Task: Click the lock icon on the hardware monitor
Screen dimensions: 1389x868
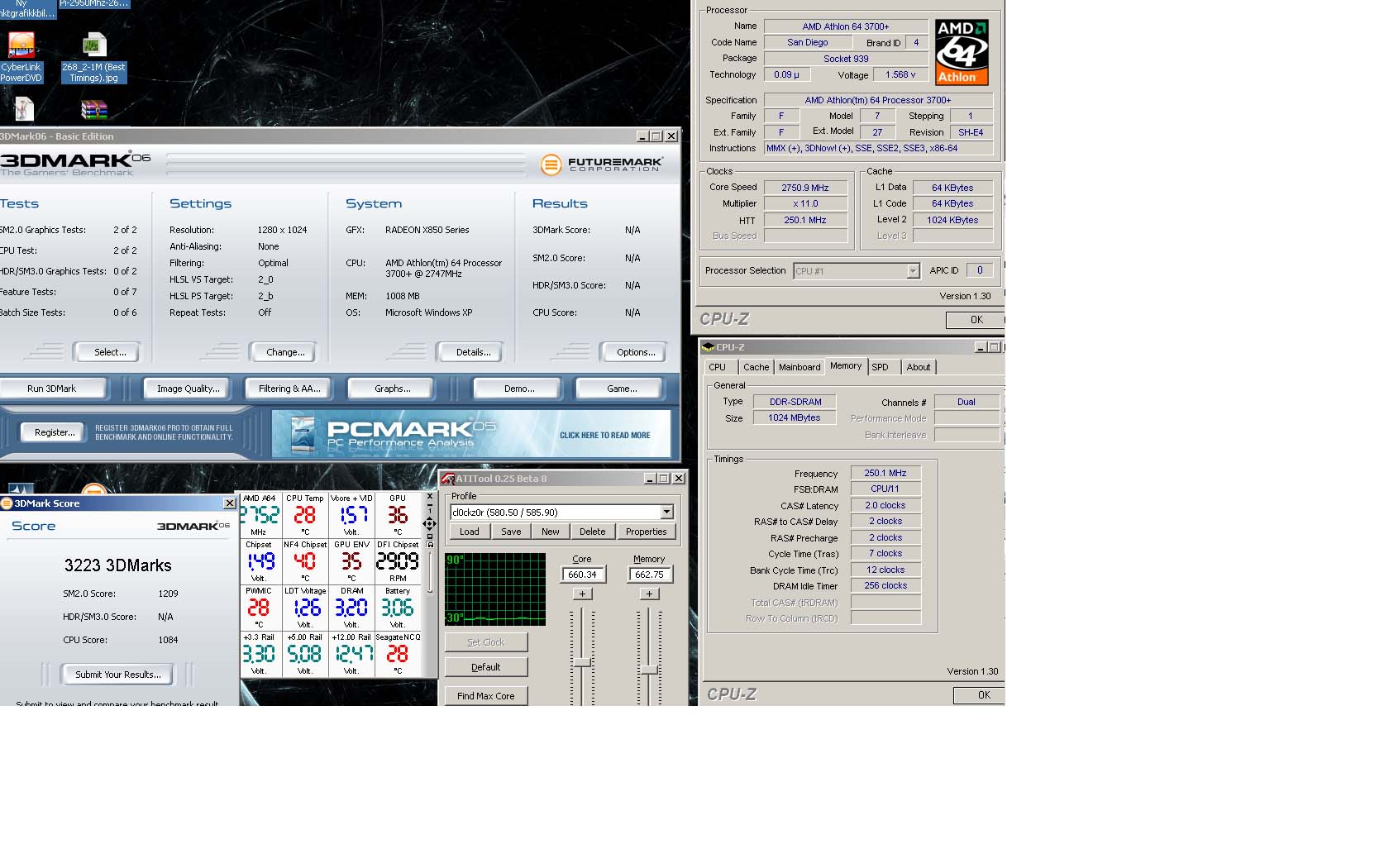Action: coord(429,544)
